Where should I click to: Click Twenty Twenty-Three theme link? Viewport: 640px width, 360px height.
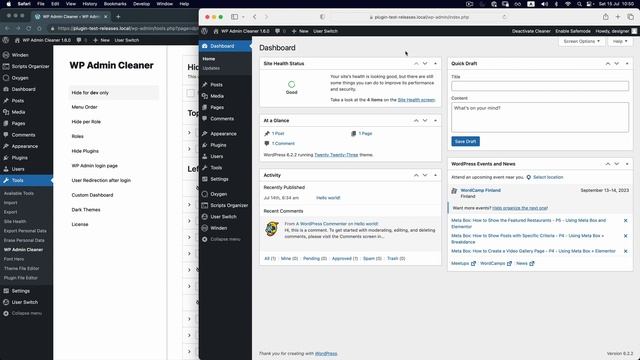pyautogui.click(x=336, y=155)
